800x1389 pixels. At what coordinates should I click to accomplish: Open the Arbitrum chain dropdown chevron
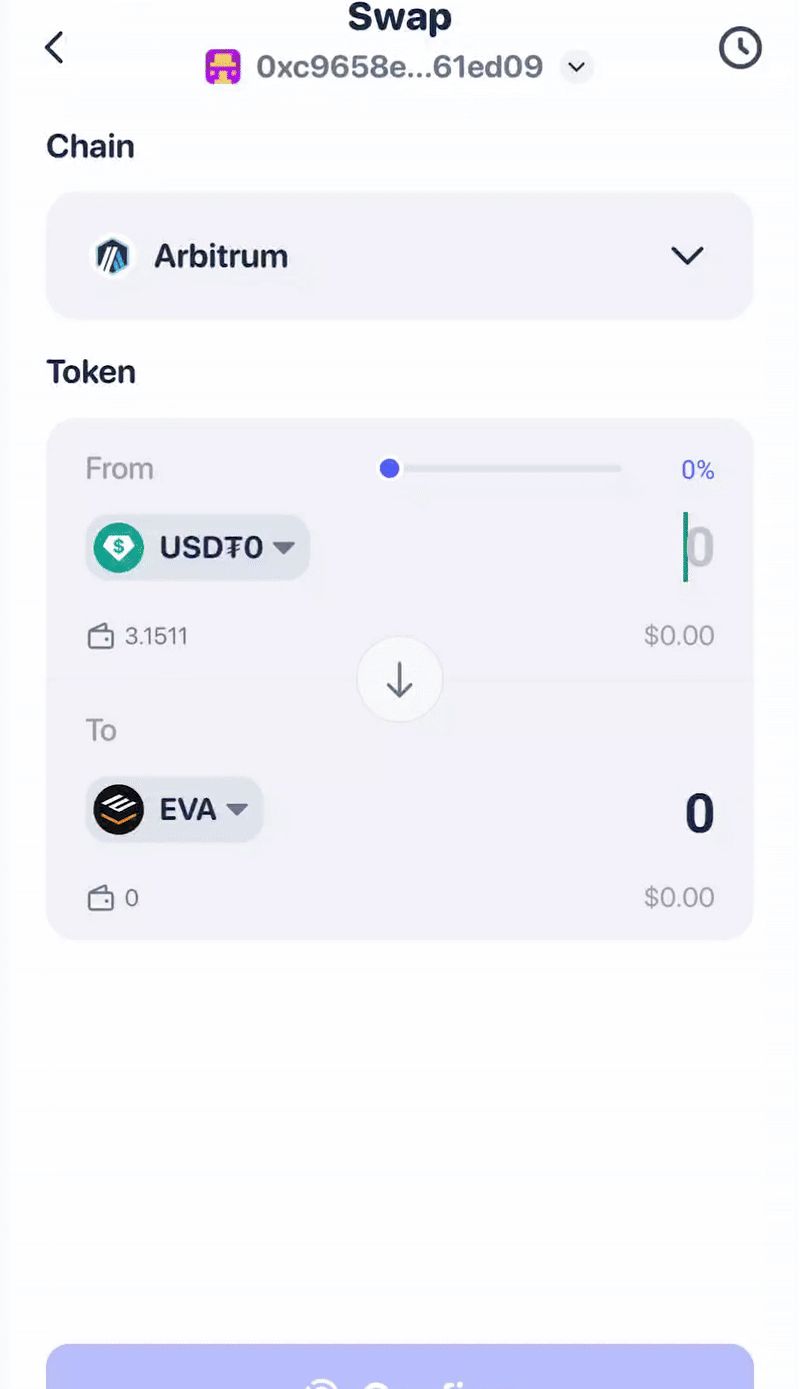pos(687,256)
